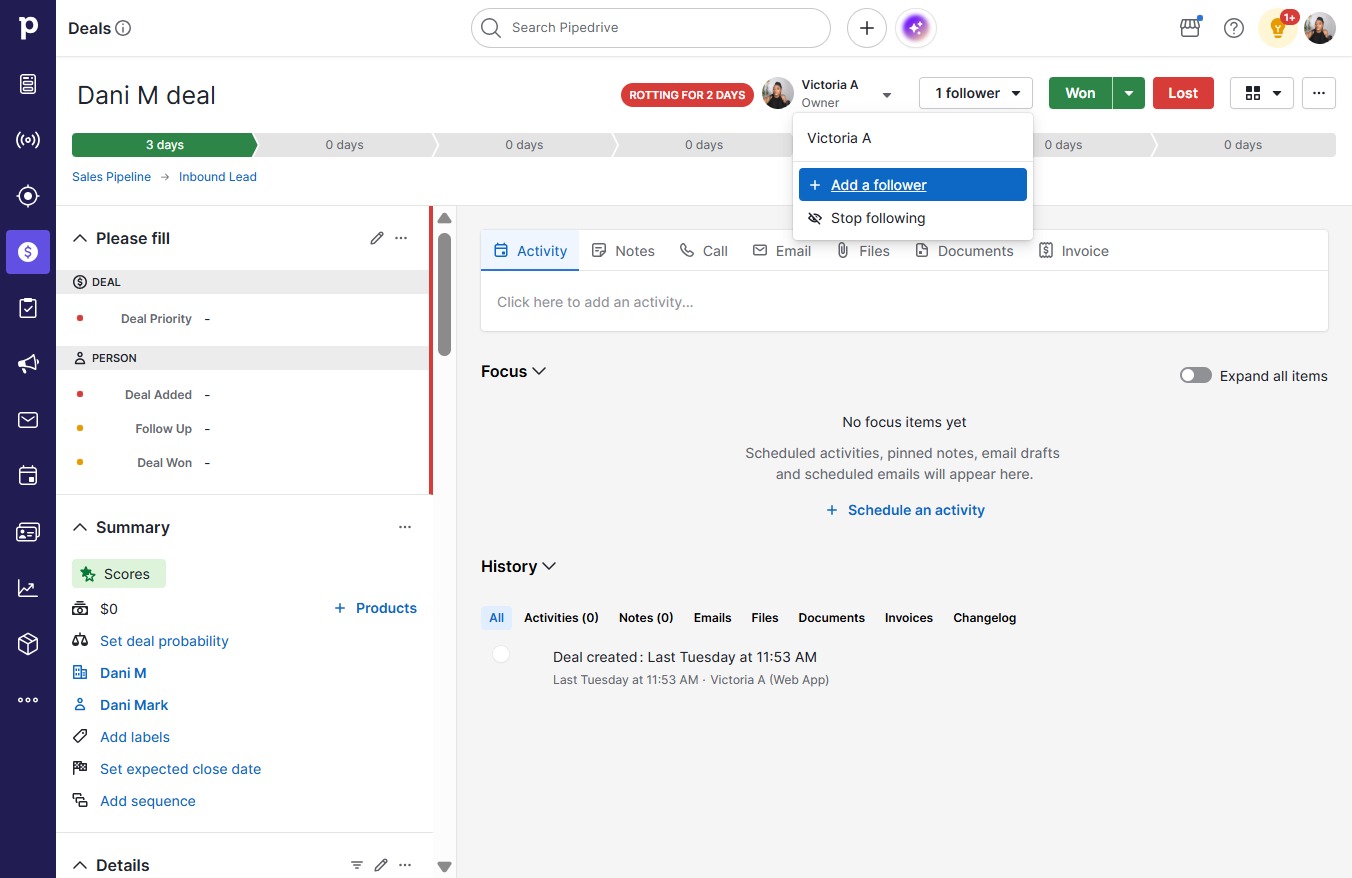Open the owner Victoria A dropdown arrow

tap(887, 95)
